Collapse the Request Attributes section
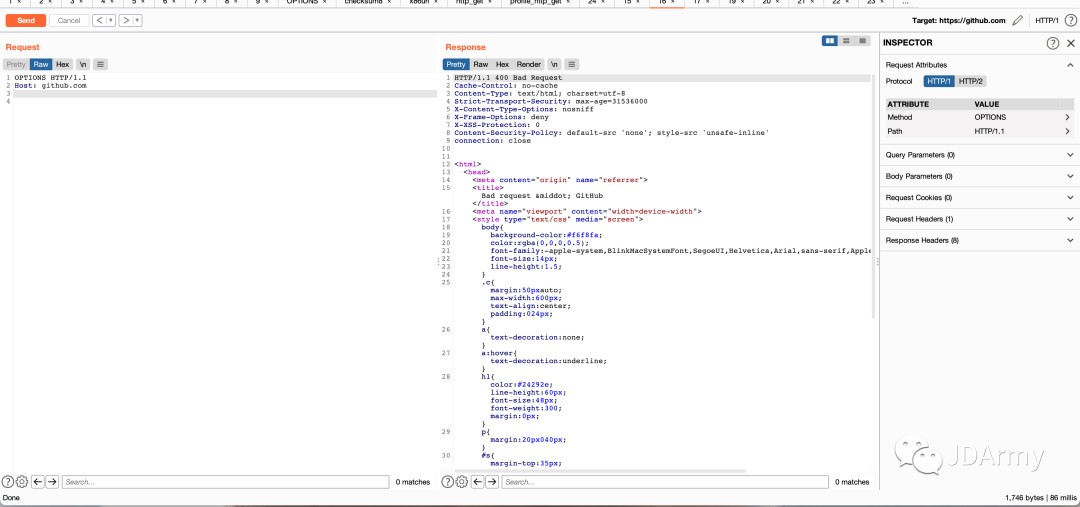Image resolution: width=1080 pixels, height=507 pixels. click(x=1070, y=65)
